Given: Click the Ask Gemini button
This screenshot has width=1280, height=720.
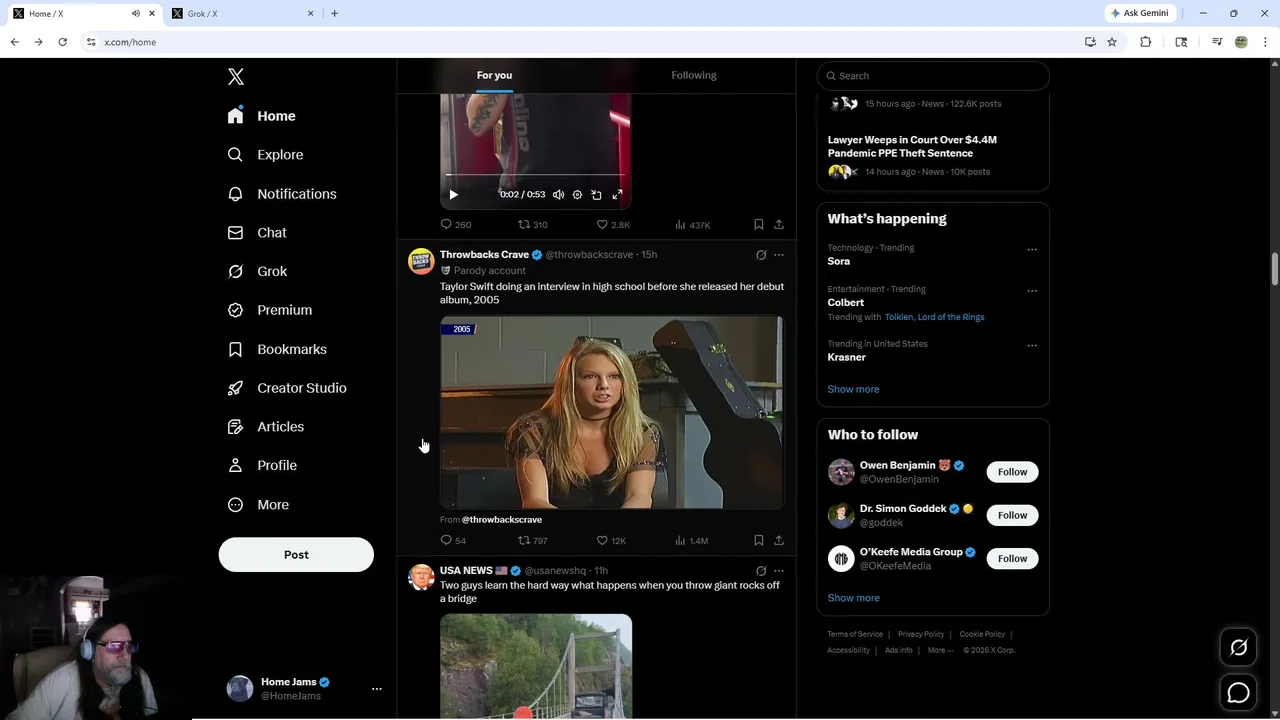Looking at the screenshot, I should [x=1139, y=13].
